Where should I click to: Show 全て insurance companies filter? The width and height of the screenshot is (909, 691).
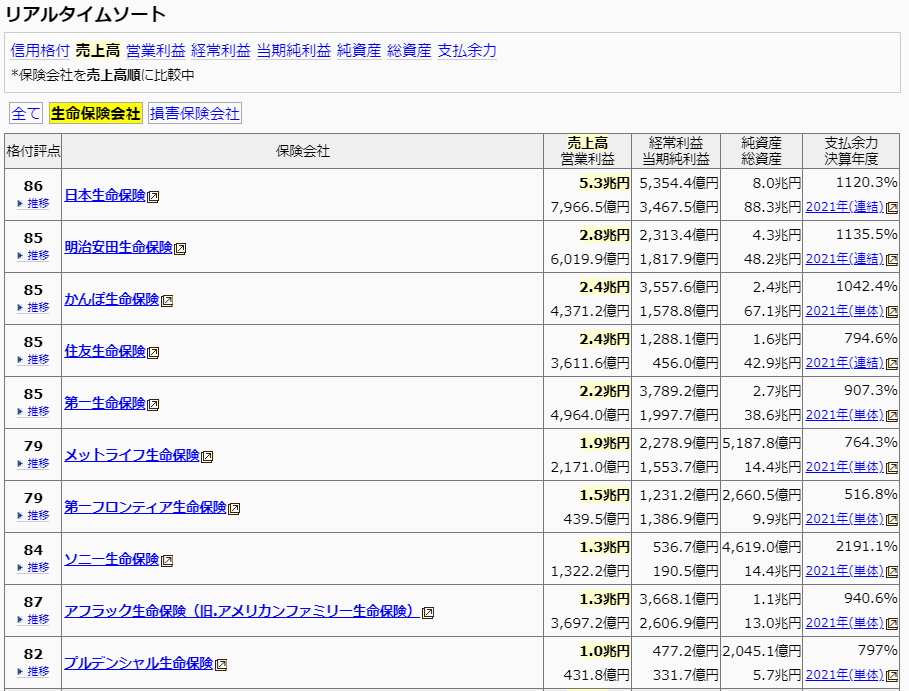pyautogui.click(x=26, y=113)
